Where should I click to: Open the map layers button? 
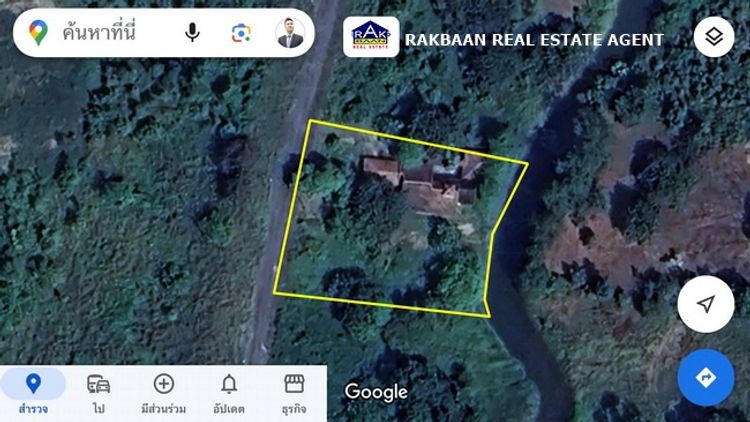(714, 37)
